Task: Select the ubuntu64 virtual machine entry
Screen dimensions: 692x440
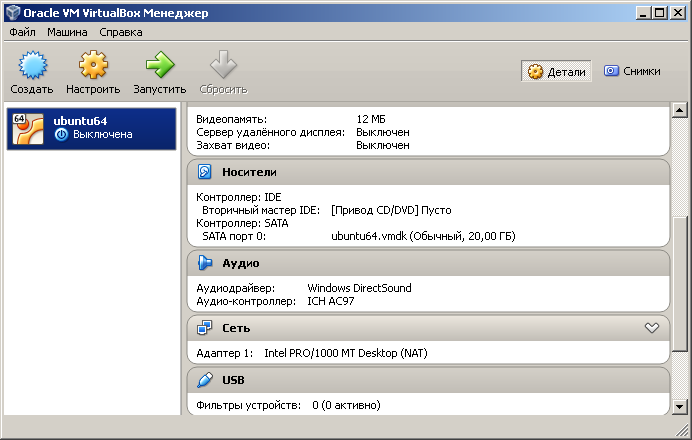Action: tap(91, 129)
